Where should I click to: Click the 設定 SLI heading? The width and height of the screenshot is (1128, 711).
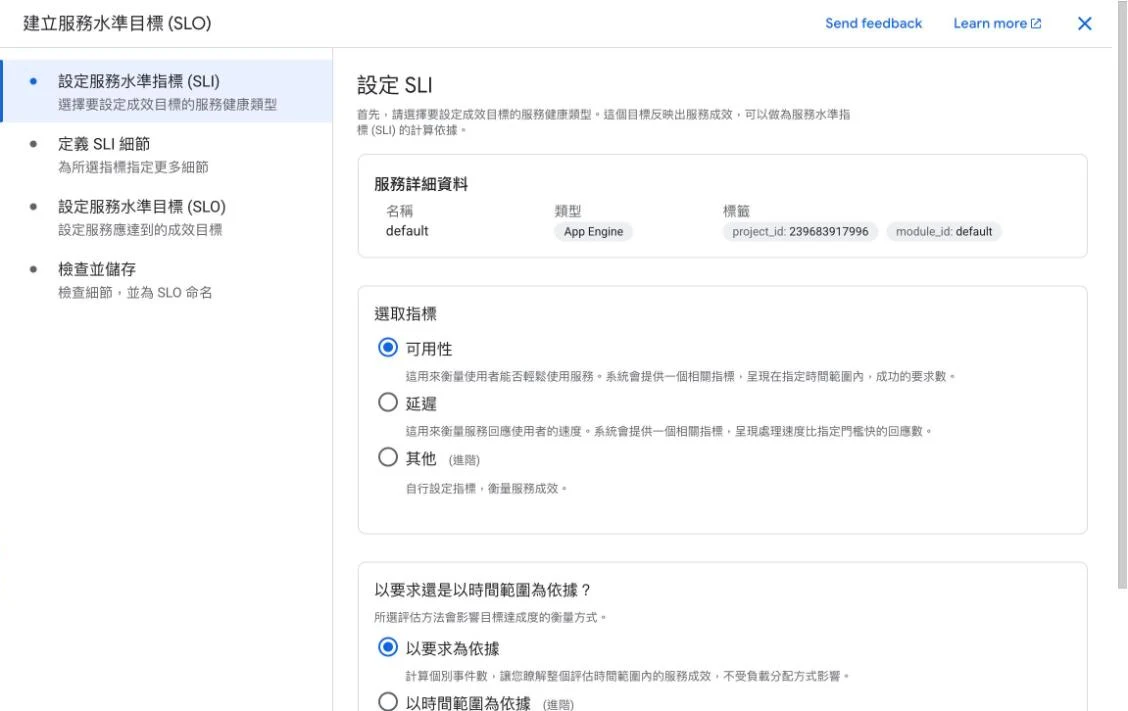coord(395,86)
